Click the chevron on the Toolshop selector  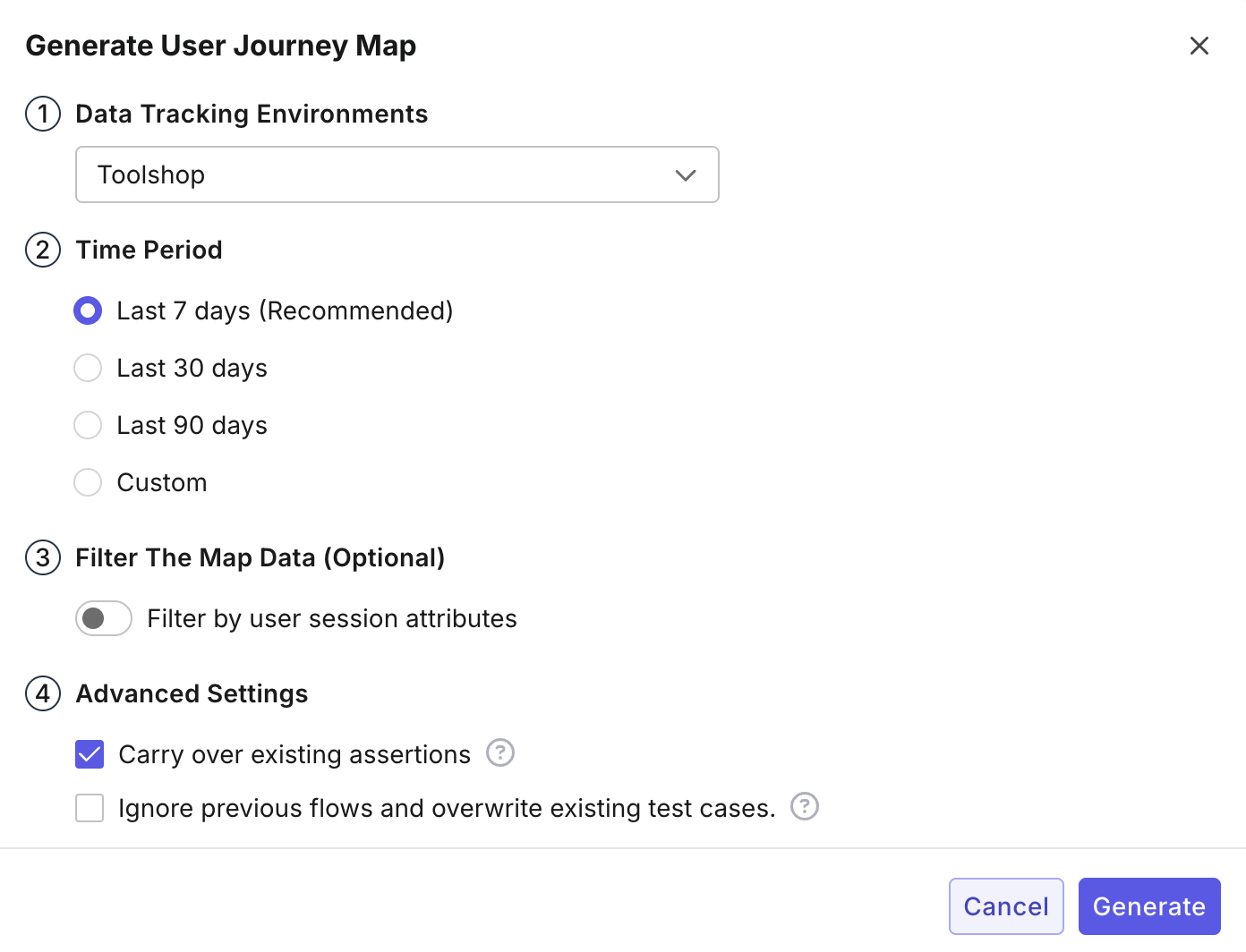pos(686,174)
